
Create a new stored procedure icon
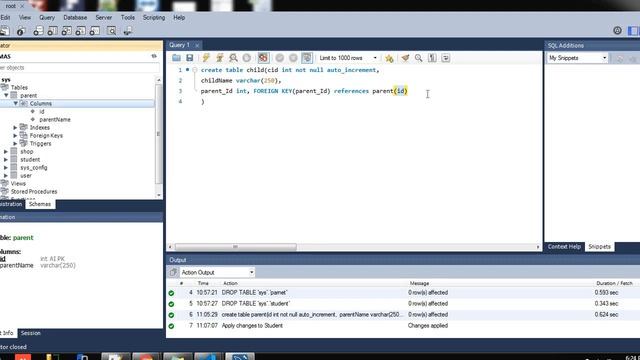click(80, 31)
